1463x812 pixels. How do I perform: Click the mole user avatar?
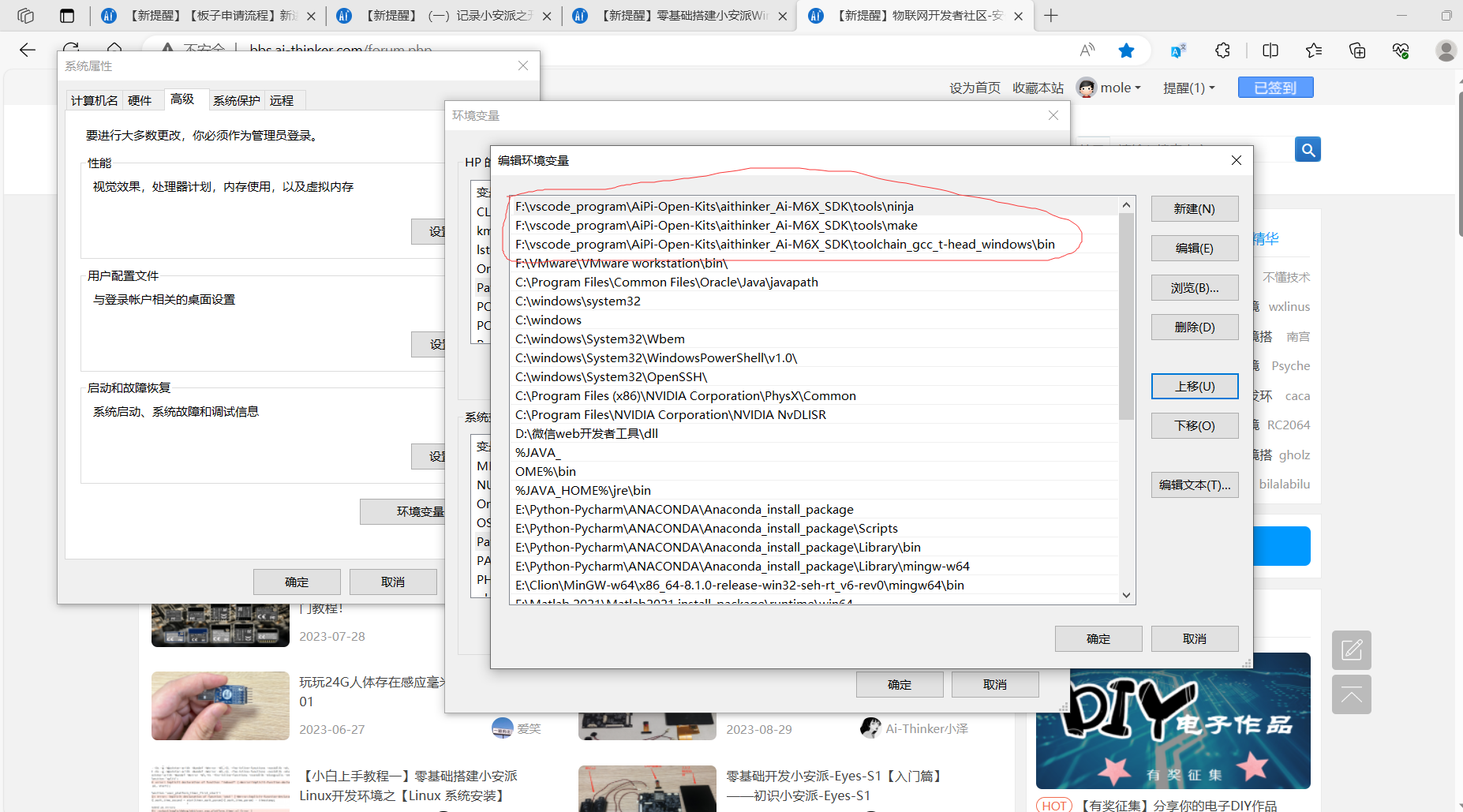[1087, 88]
